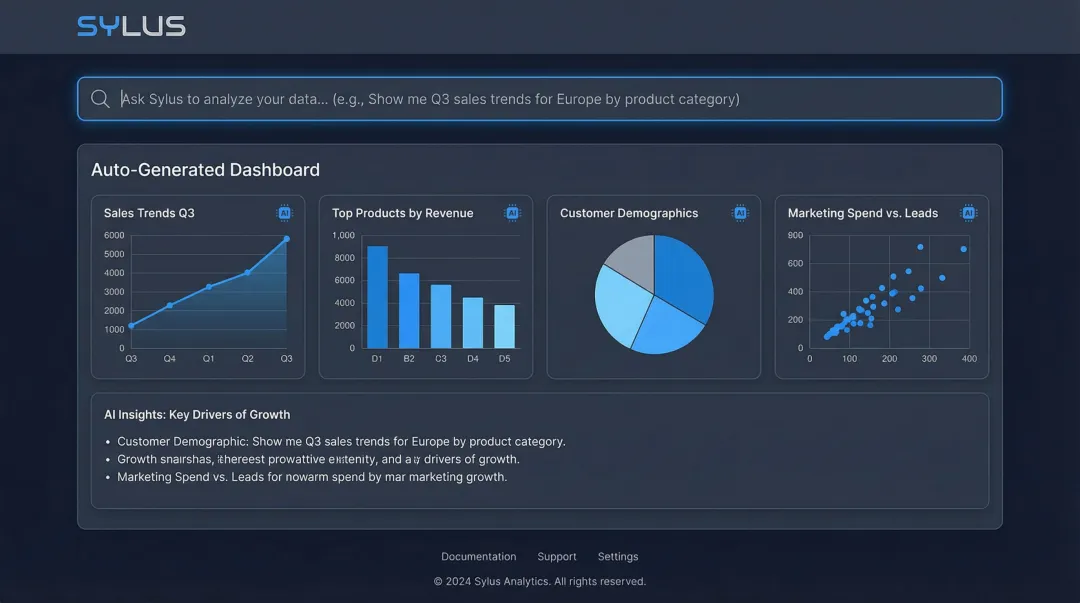The width and height of the screenshot is (1080, 603).
Task: Select the Q3 peak point on Sales Trends line
Action: pyautogui.click(x=286, y=239)
